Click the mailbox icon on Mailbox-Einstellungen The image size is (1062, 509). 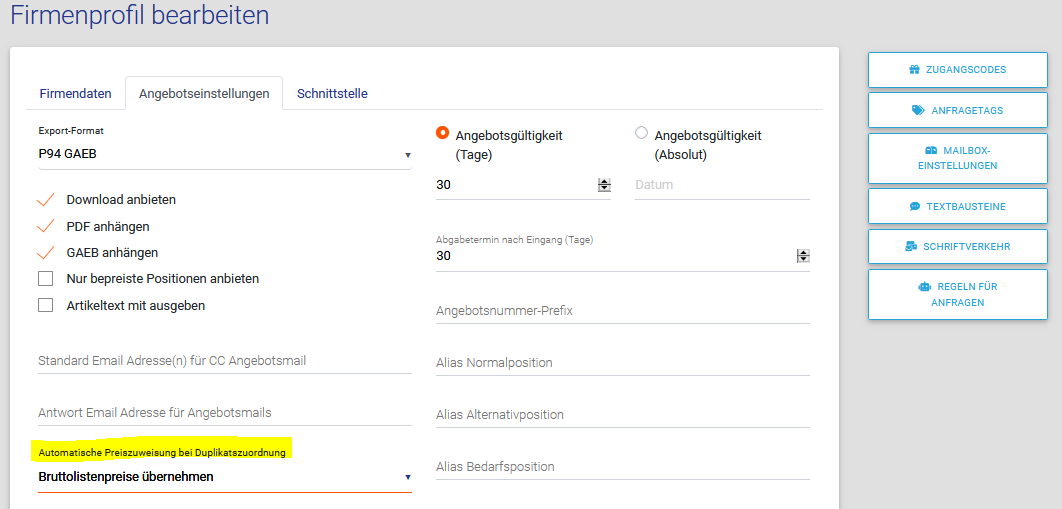(x=932, y=150)
